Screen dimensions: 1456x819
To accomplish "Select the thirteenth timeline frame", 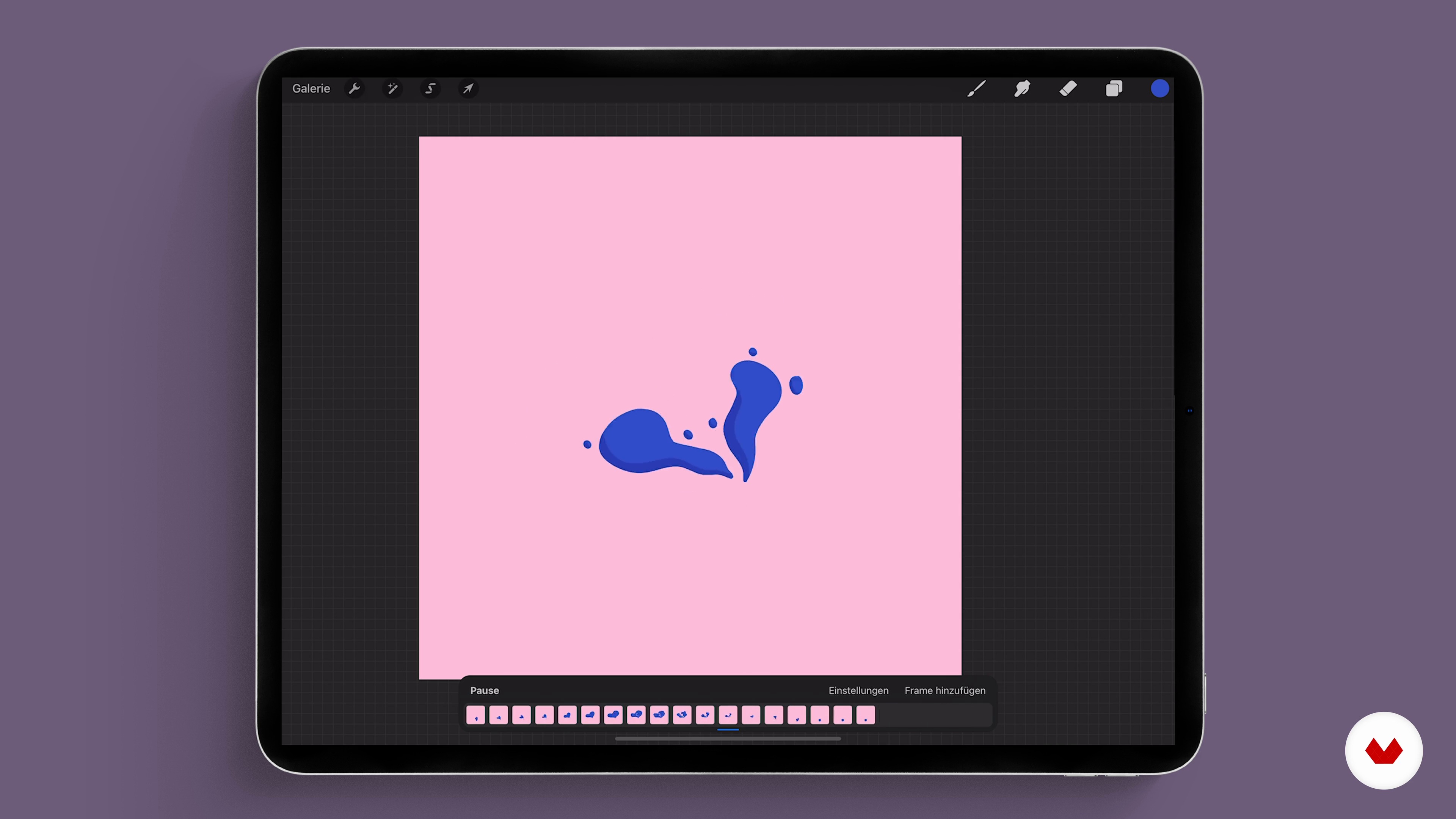I will tap(751, 715).
